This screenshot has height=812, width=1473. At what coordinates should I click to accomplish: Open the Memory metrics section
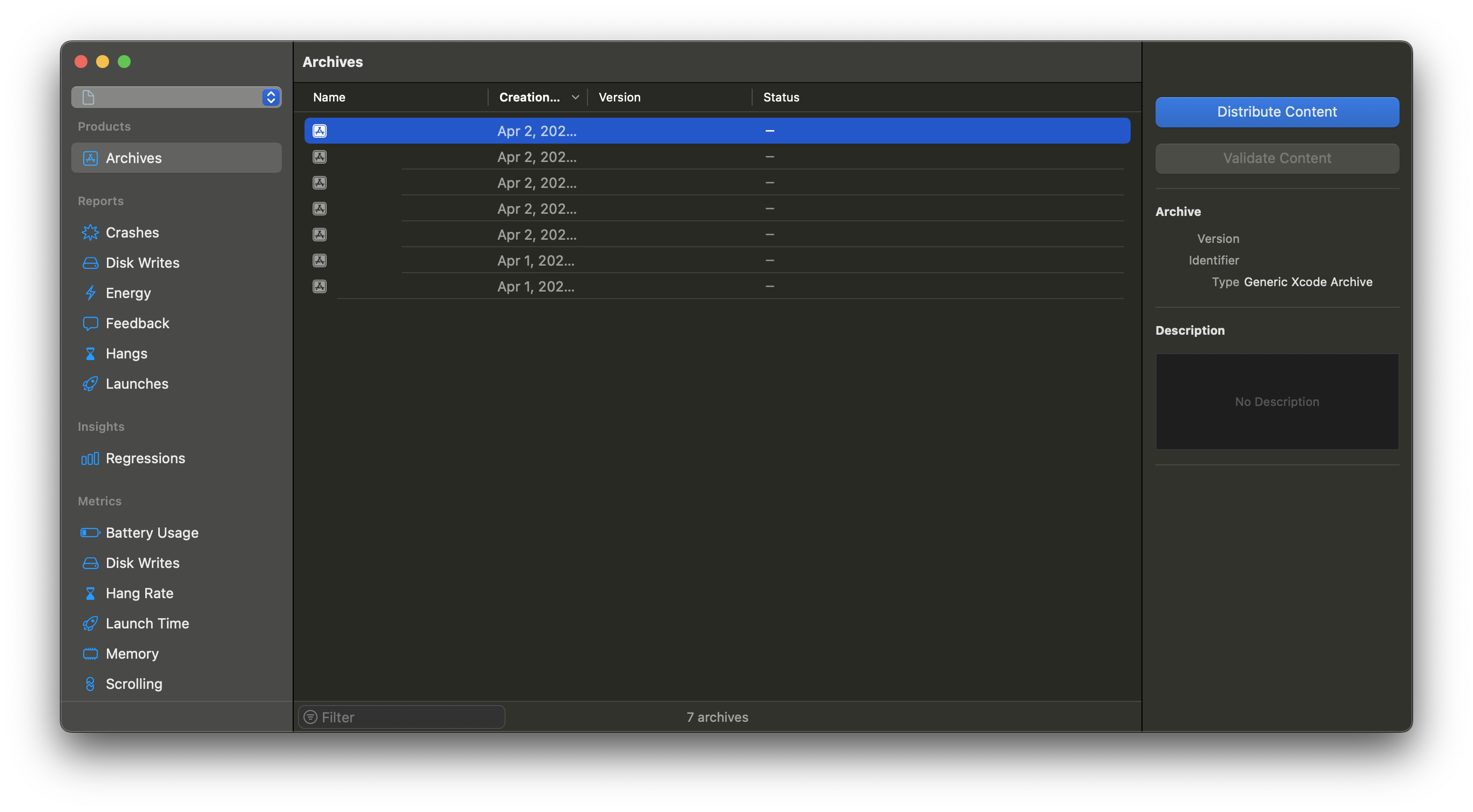tap(132, 654)
